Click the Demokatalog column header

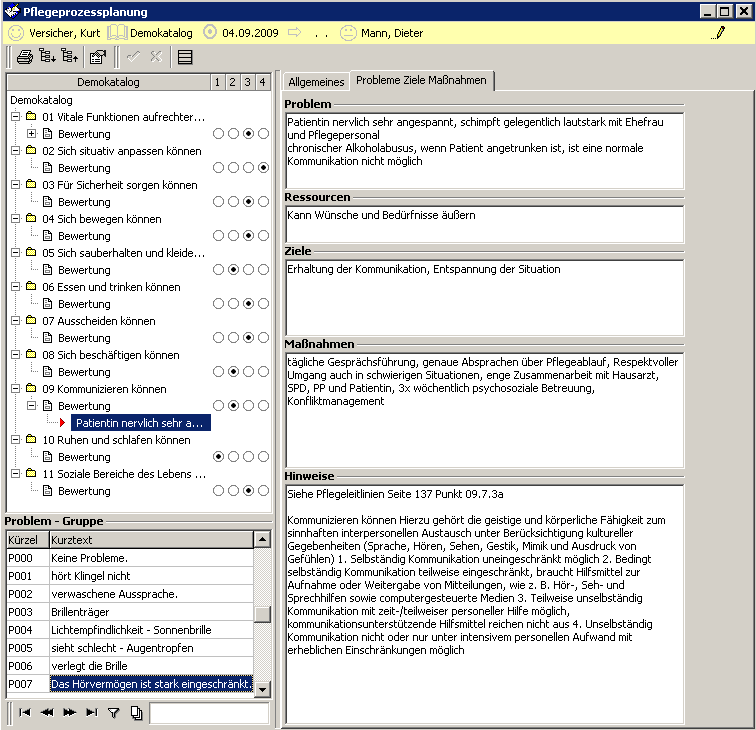(108, 82)
